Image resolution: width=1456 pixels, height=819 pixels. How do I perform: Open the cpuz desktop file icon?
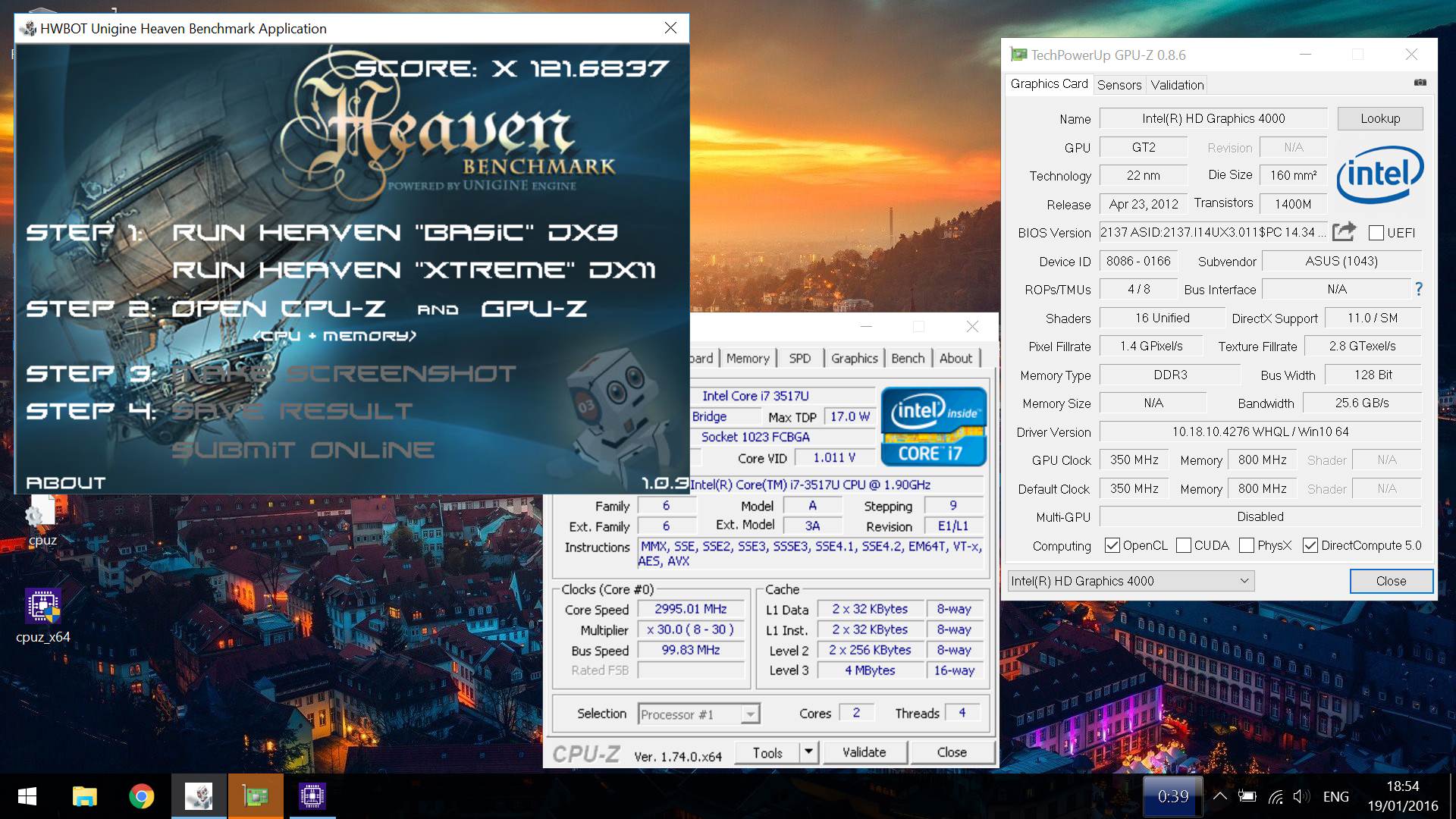[x=42, y=519]
